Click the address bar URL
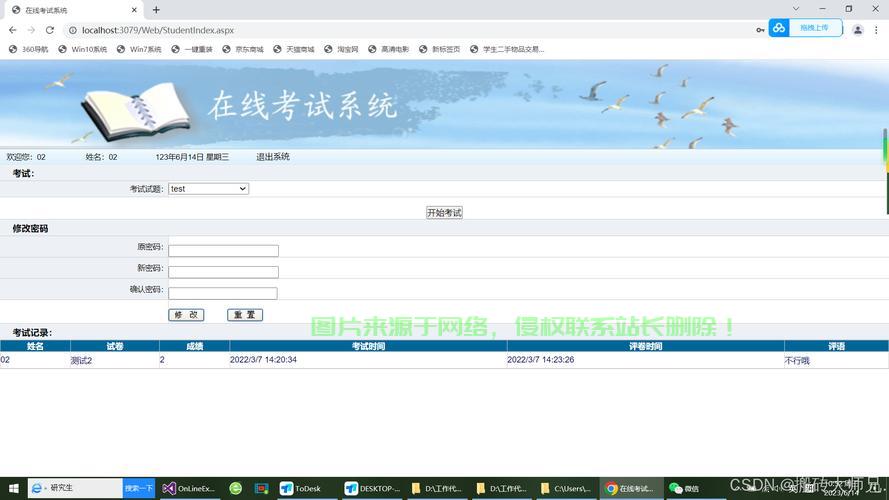Image resolution: width=889 pixels, height=500 pixels. (158, 30)
